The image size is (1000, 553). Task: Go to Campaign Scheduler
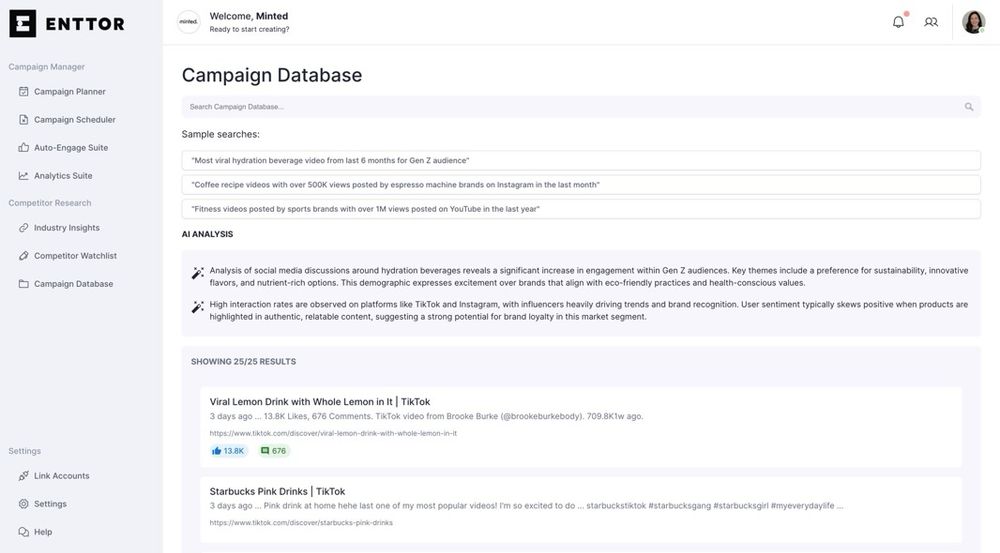coord(75,119)
